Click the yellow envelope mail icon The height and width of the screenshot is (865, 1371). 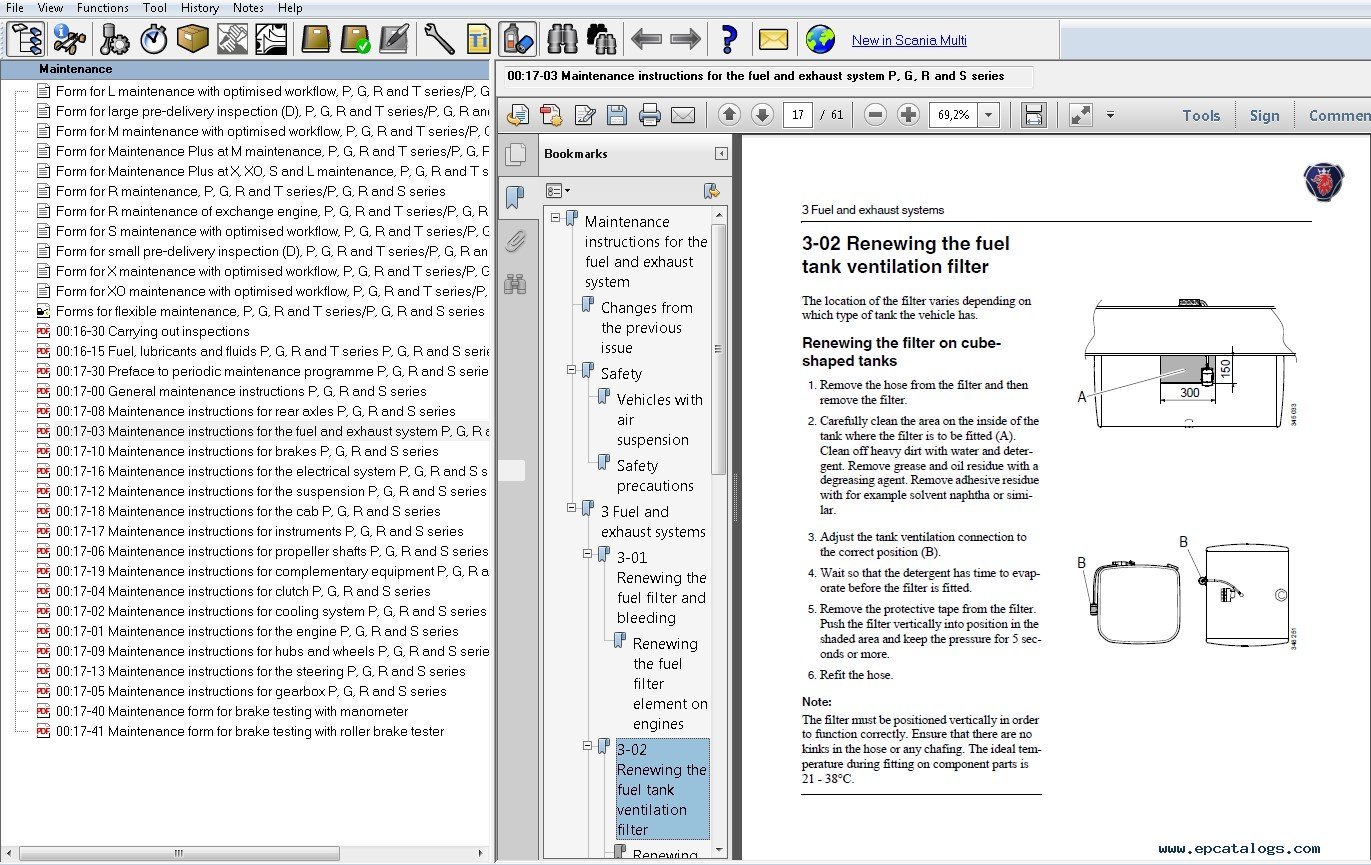point(773,40)
